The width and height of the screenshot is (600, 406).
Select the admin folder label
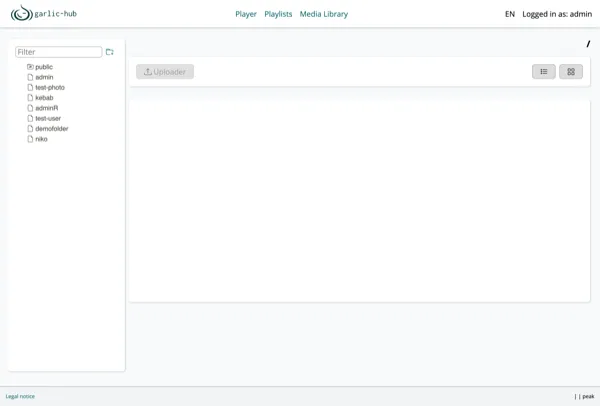click(44, 77)
